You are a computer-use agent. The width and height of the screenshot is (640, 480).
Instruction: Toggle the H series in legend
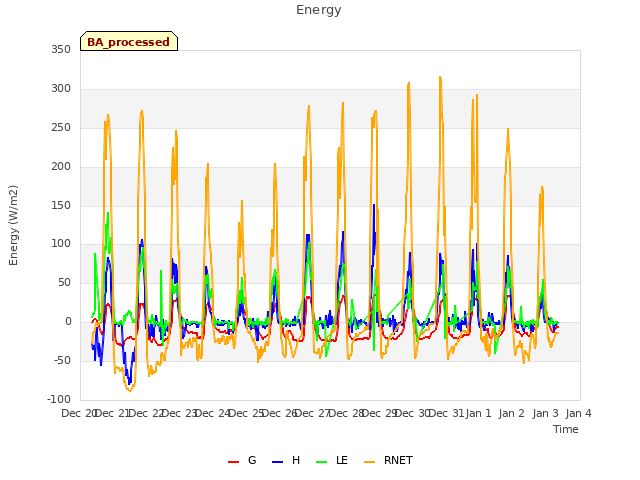pyautogui.click(x=286, y=460)
